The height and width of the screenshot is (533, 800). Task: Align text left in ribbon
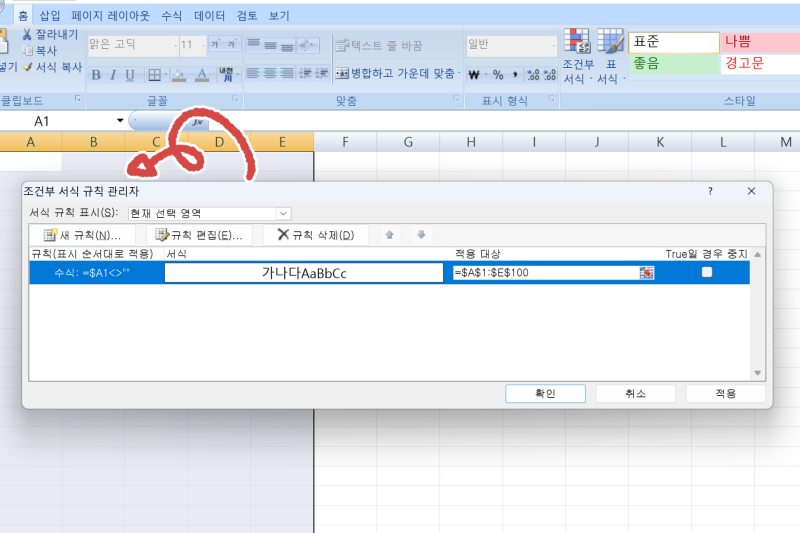253,73
